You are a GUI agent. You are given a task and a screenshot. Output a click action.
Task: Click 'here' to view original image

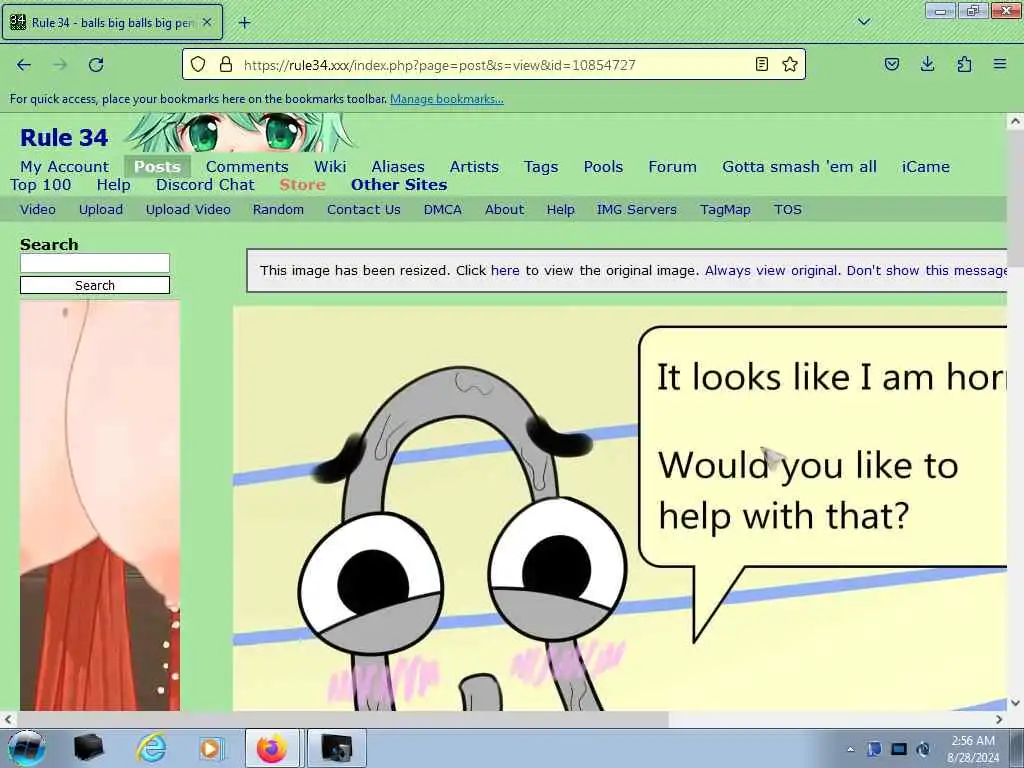click(x=505, y=270)
